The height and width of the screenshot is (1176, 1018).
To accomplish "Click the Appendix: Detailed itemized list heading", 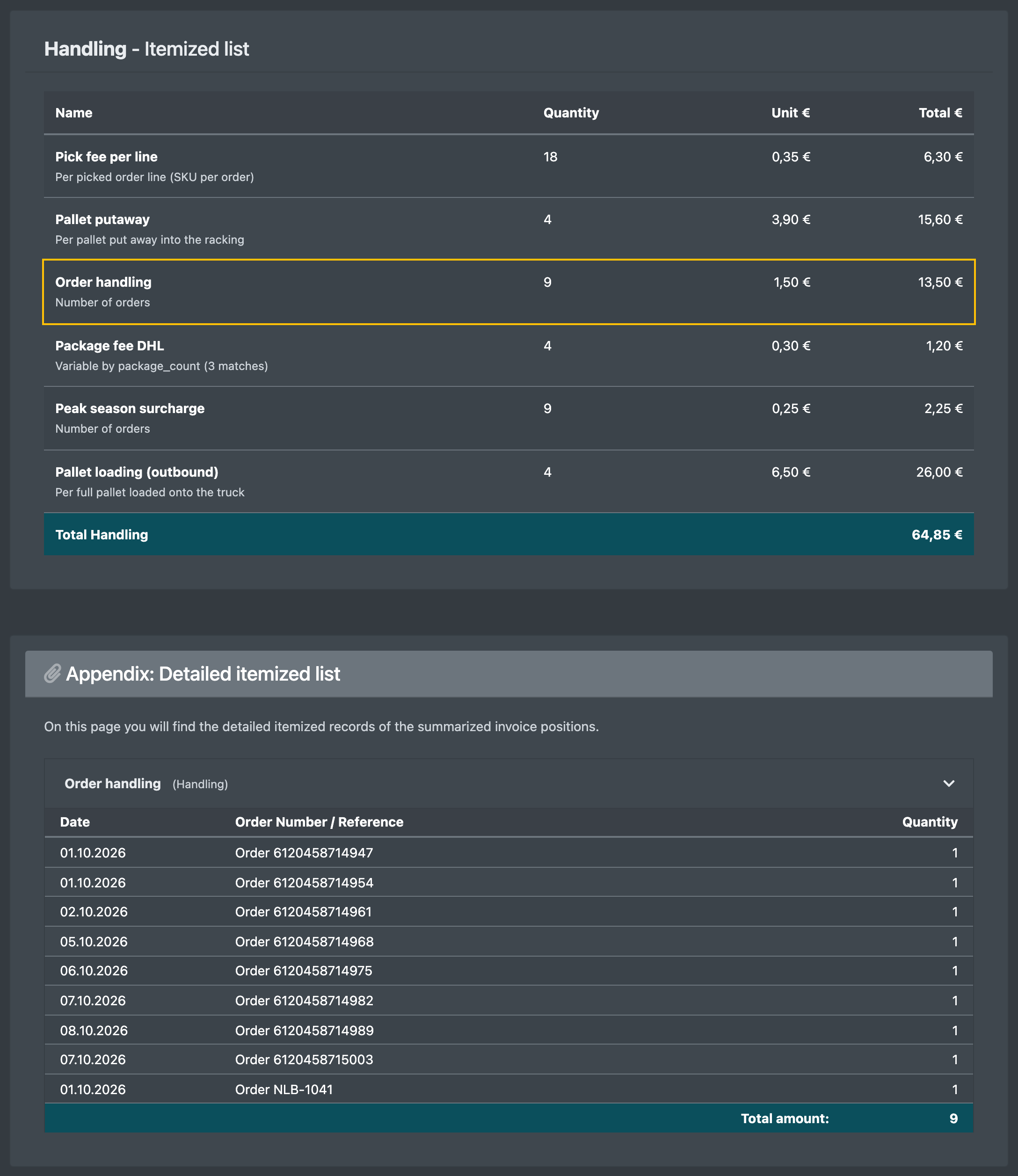I will (x=203, y=674).
